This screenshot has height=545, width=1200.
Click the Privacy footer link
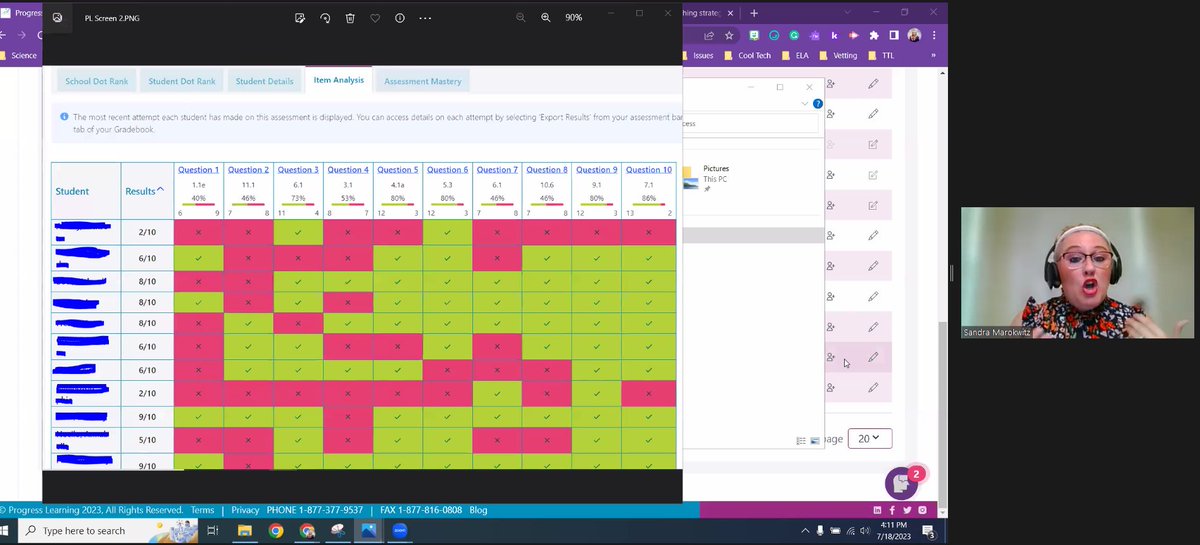pos(245,510)
